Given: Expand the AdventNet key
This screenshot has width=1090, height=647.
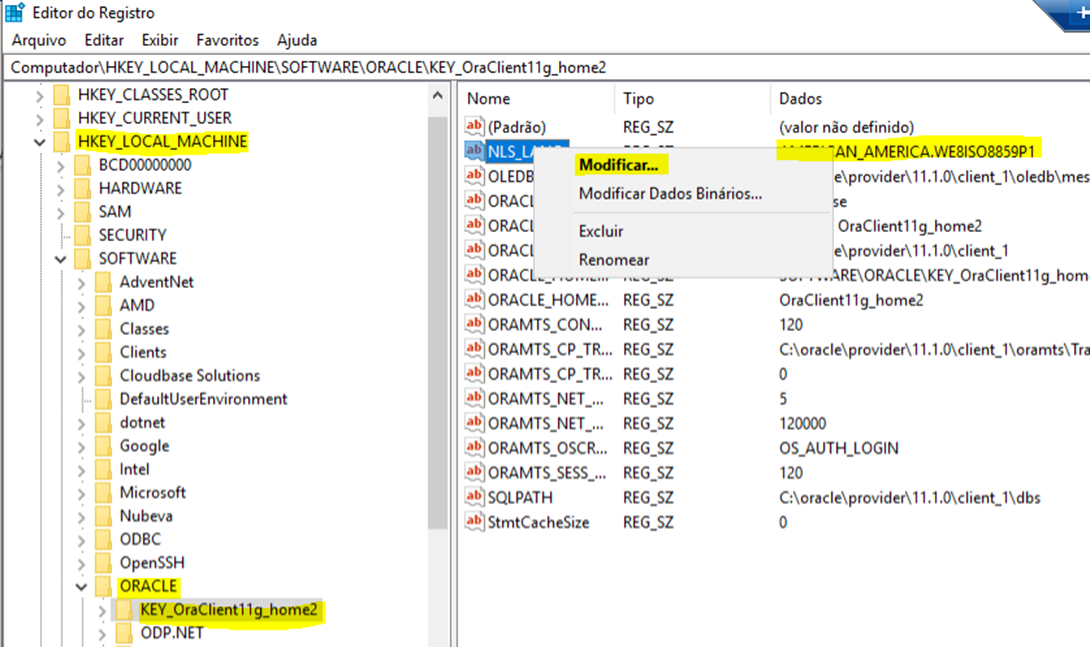Looking at the screenshot, I should pyautogui.click(x=81, y=283).
